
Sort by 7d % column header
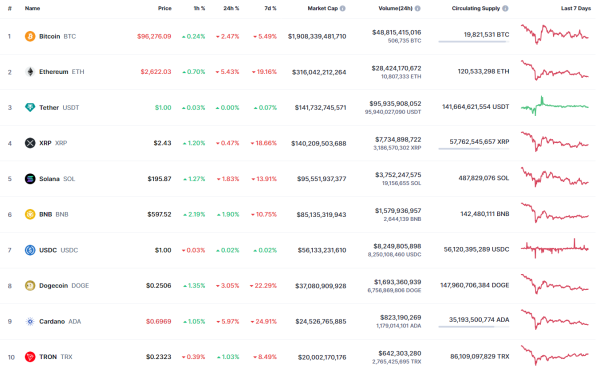click(271, 8)
